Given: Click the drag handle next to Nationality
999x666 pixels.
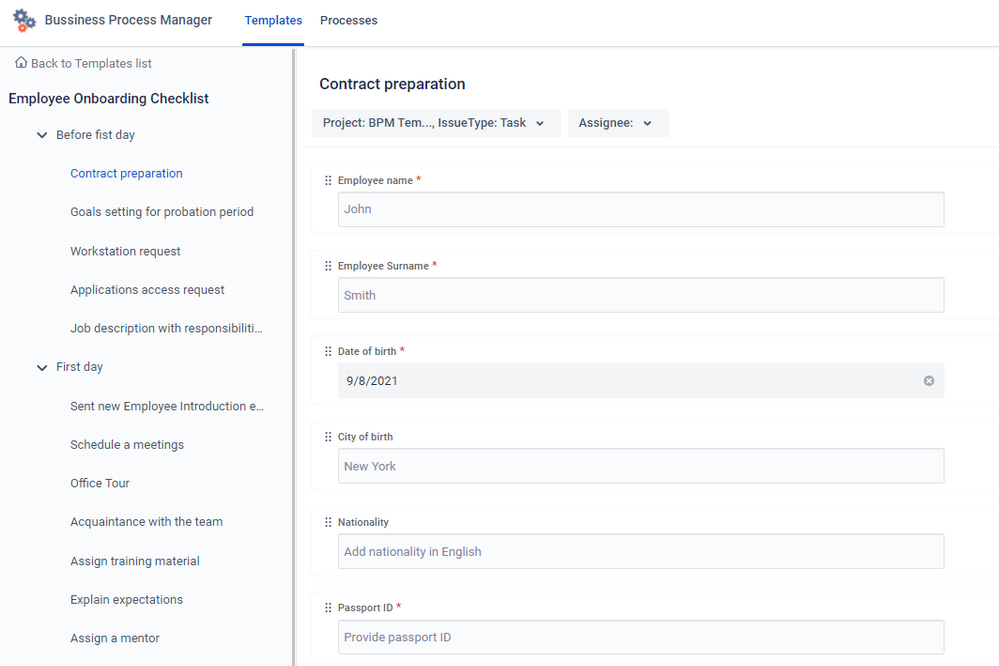Looking at the screenshot, I should [328, 522].
